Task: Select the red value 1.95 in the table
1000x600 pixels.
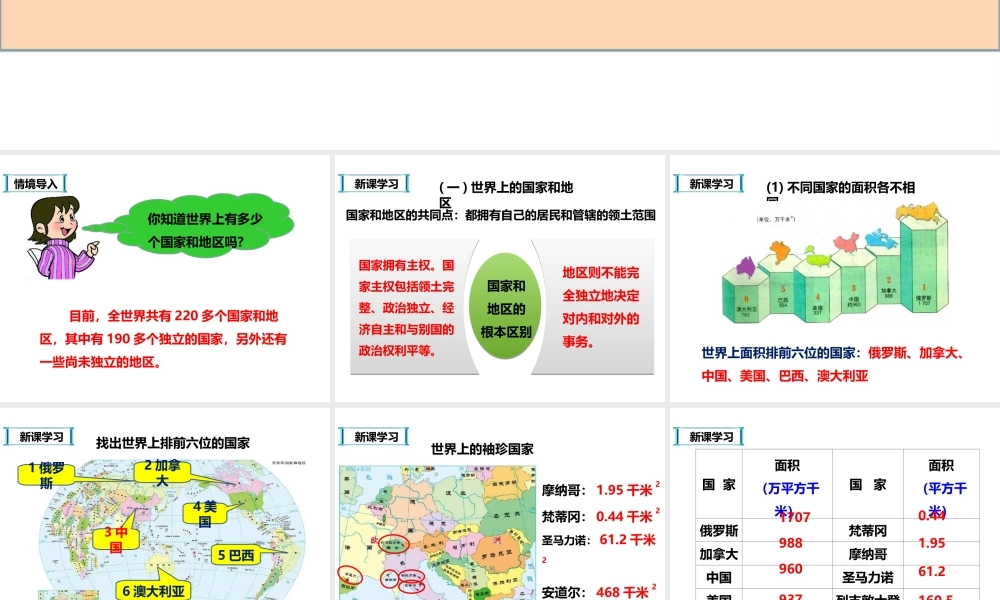Action: coord(932,543)
